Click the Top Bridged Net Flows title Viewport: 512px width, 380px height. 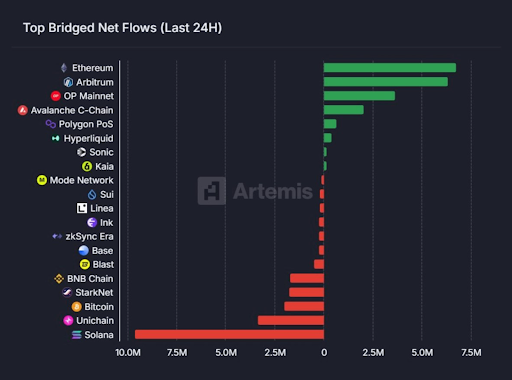[x=122, y=28]
